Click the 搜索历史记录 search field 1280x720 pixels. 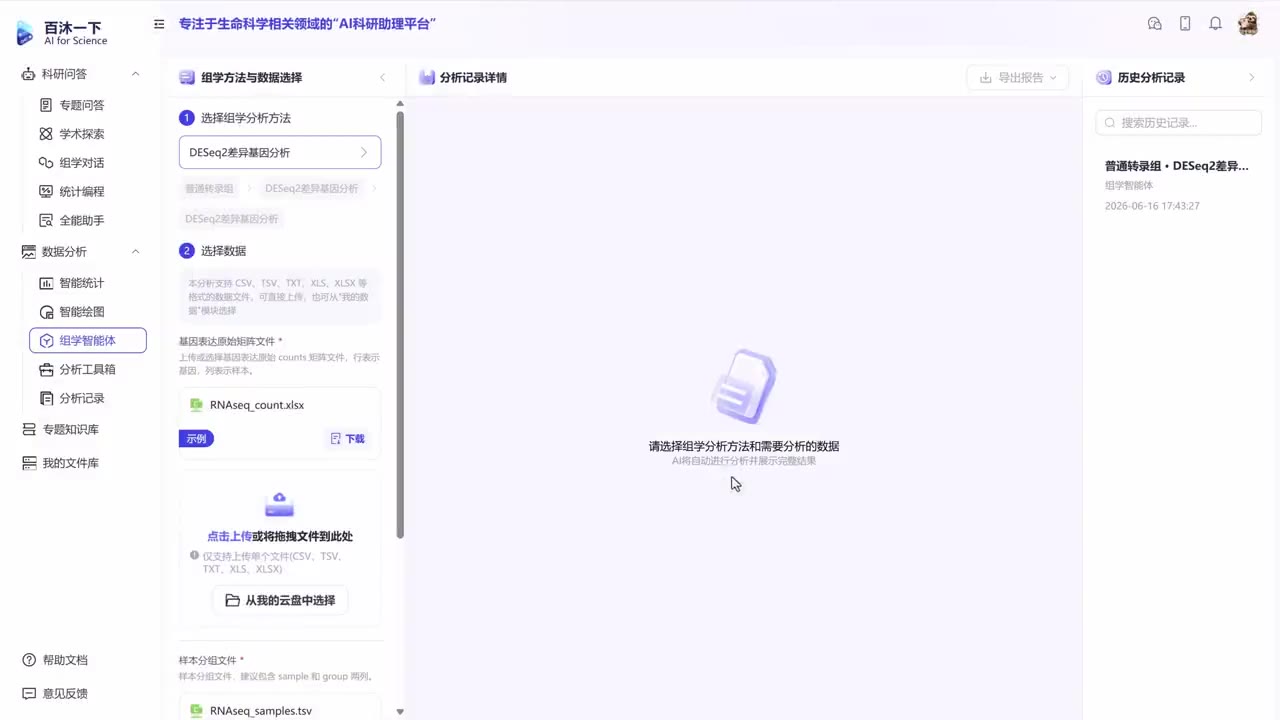[1179, 123]
